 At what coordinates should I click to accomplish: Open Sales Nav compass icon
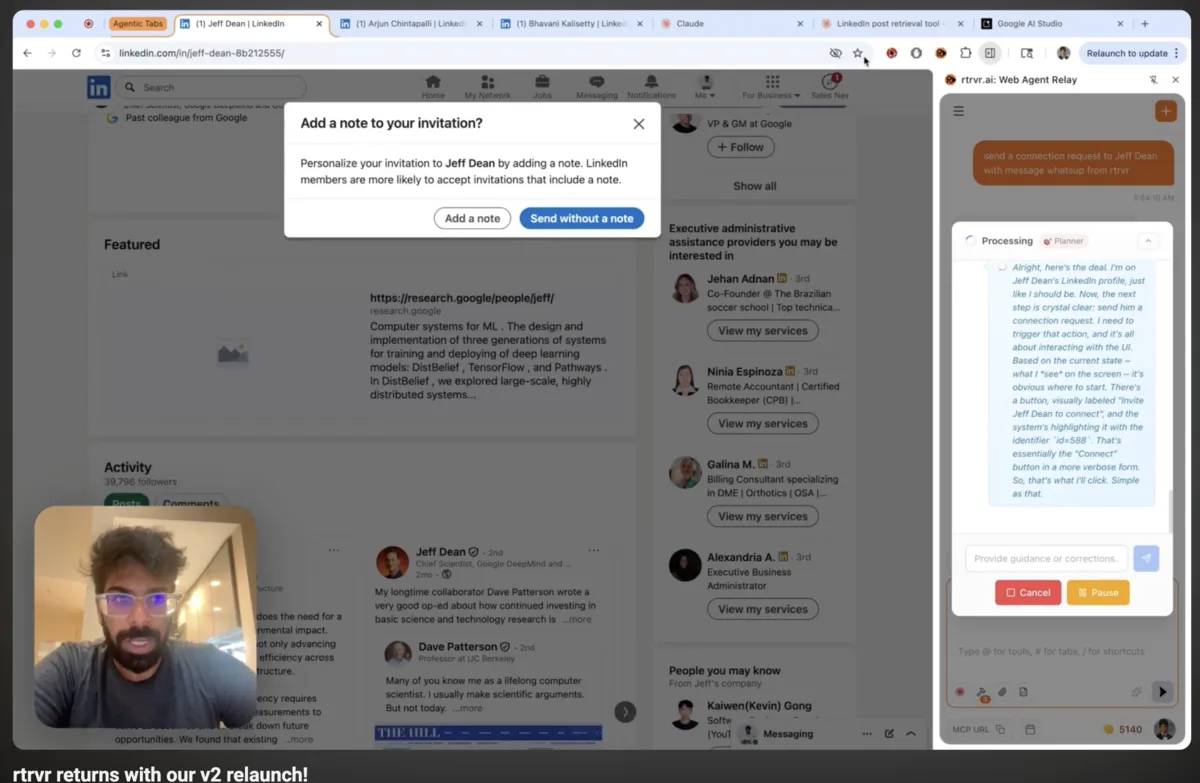coord(829,87)
